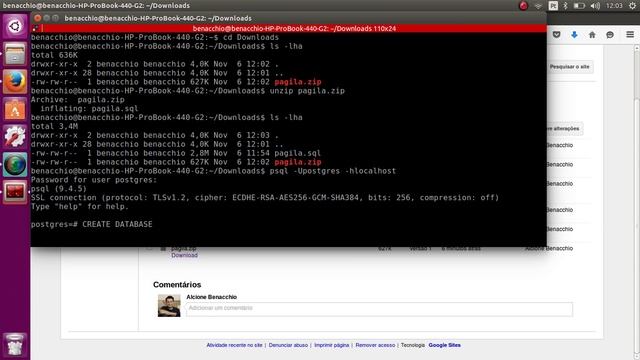Launch Firefox from the dock
Image resolution: width=640 pixels, height=360 pixels.
click(x=15, y=82)
